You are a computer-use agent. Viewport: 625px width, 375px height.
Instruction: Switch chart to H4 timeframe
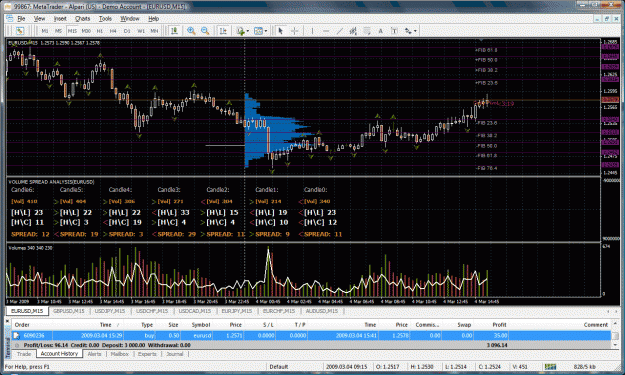(x=113, y=31)
